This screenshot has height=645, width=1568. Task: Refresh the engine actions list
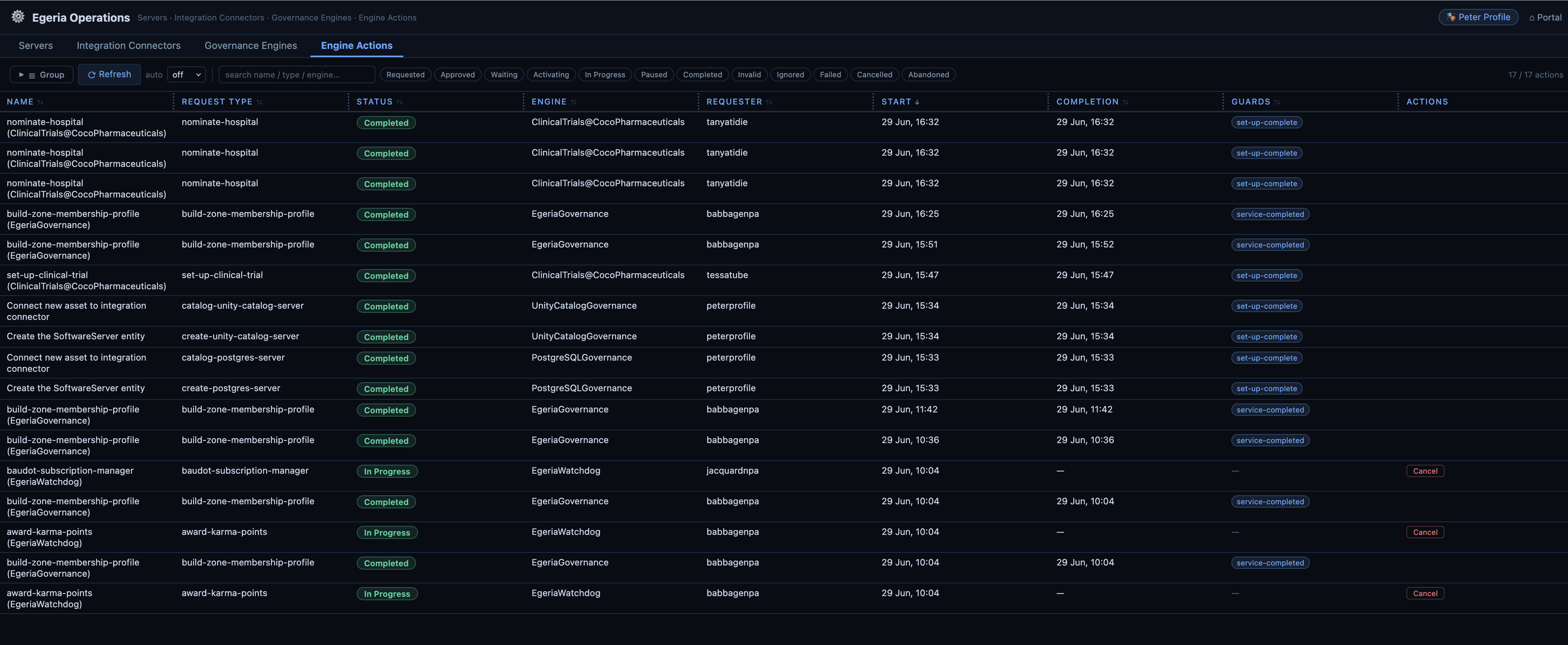110,74
